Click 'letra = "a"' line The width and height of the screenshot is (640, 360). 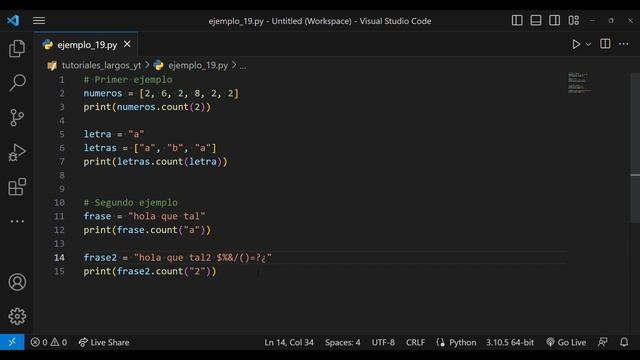pos(114,134)
